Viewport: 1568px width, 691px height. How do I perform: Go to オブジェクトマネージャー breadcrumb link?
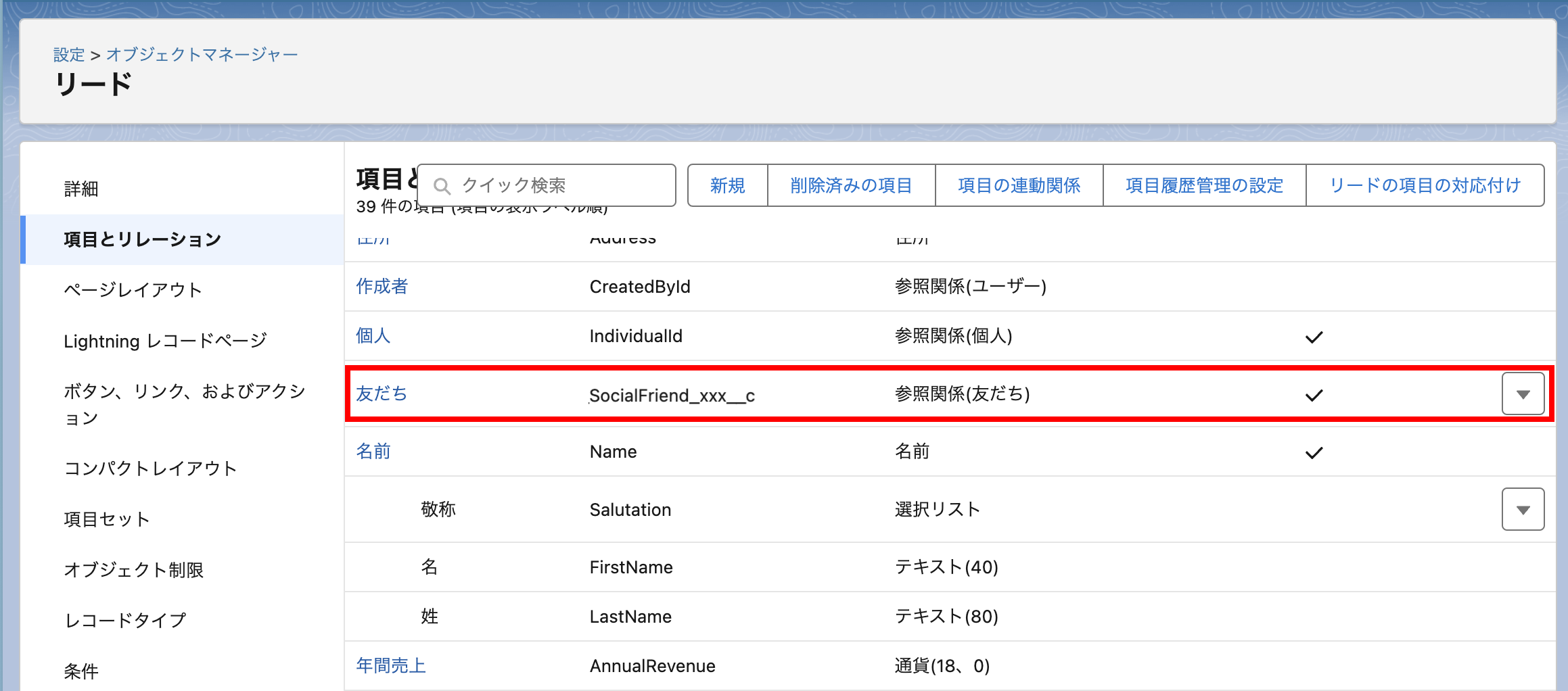202,55
